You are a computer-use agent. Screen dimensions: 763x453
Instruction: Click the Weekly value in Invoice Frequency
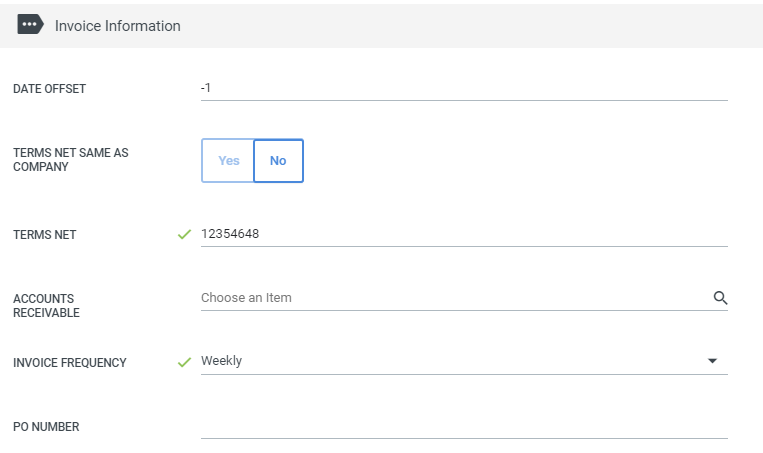point(221,361)
